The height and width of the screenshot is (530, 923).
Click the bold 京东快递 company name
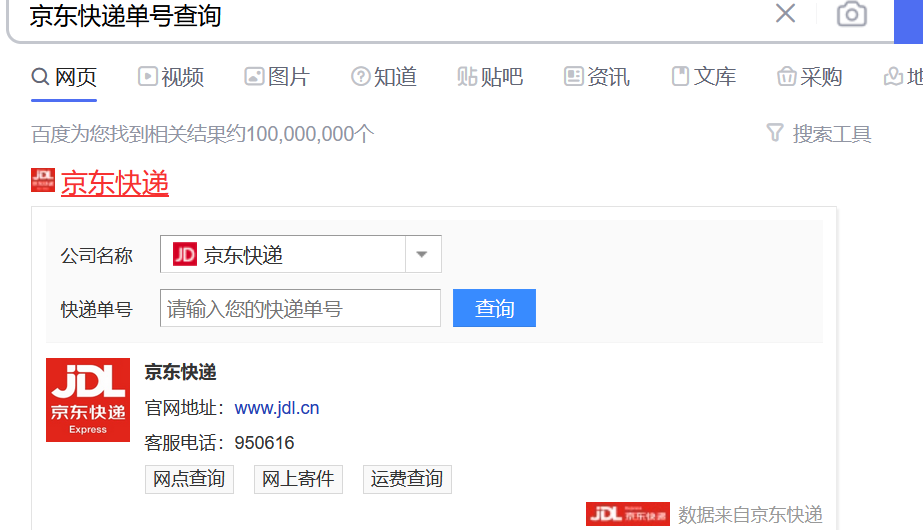tap(181, 372)
